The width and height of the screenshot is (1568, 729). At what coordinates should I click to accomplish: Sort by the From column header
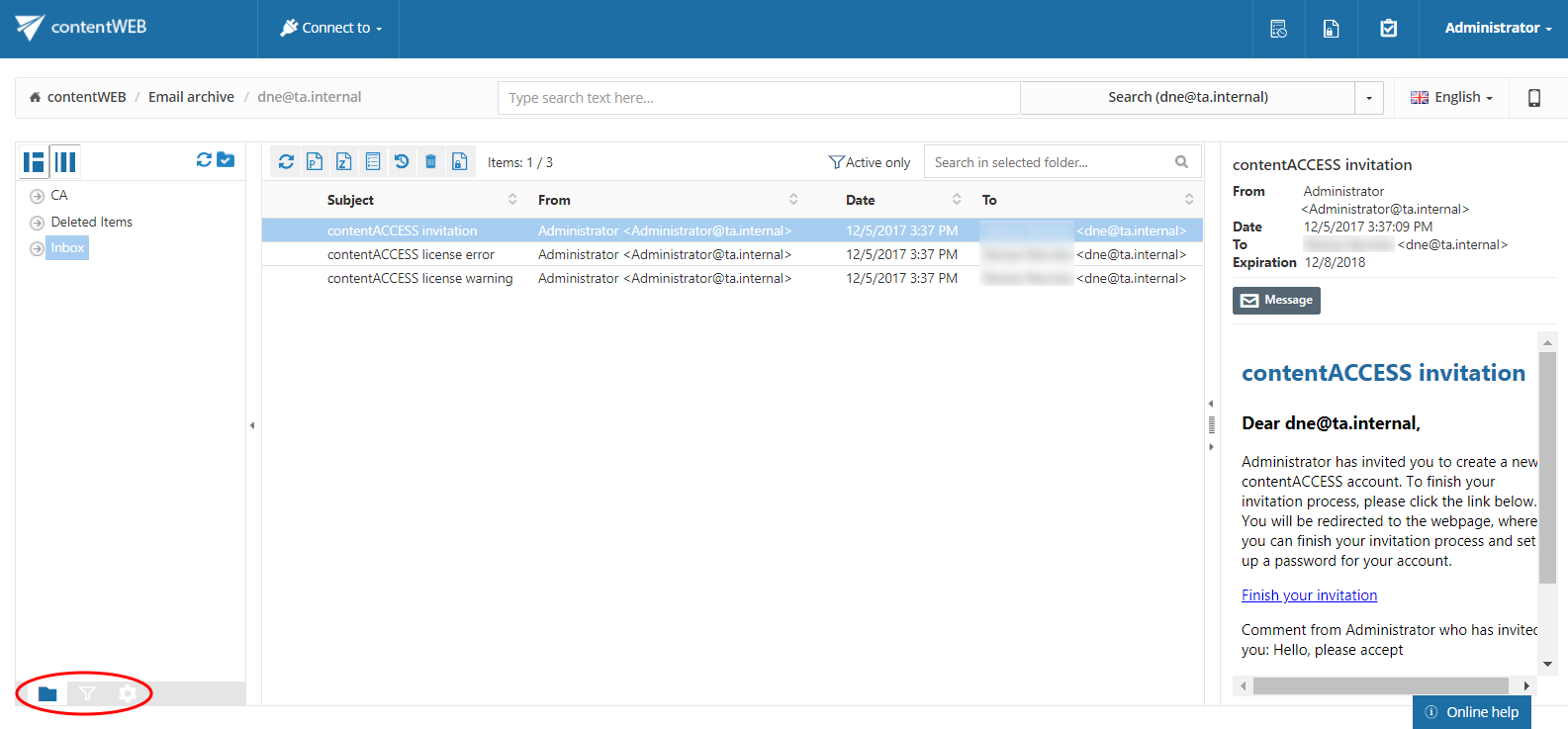pyautogui.click(x=554, y=200)
